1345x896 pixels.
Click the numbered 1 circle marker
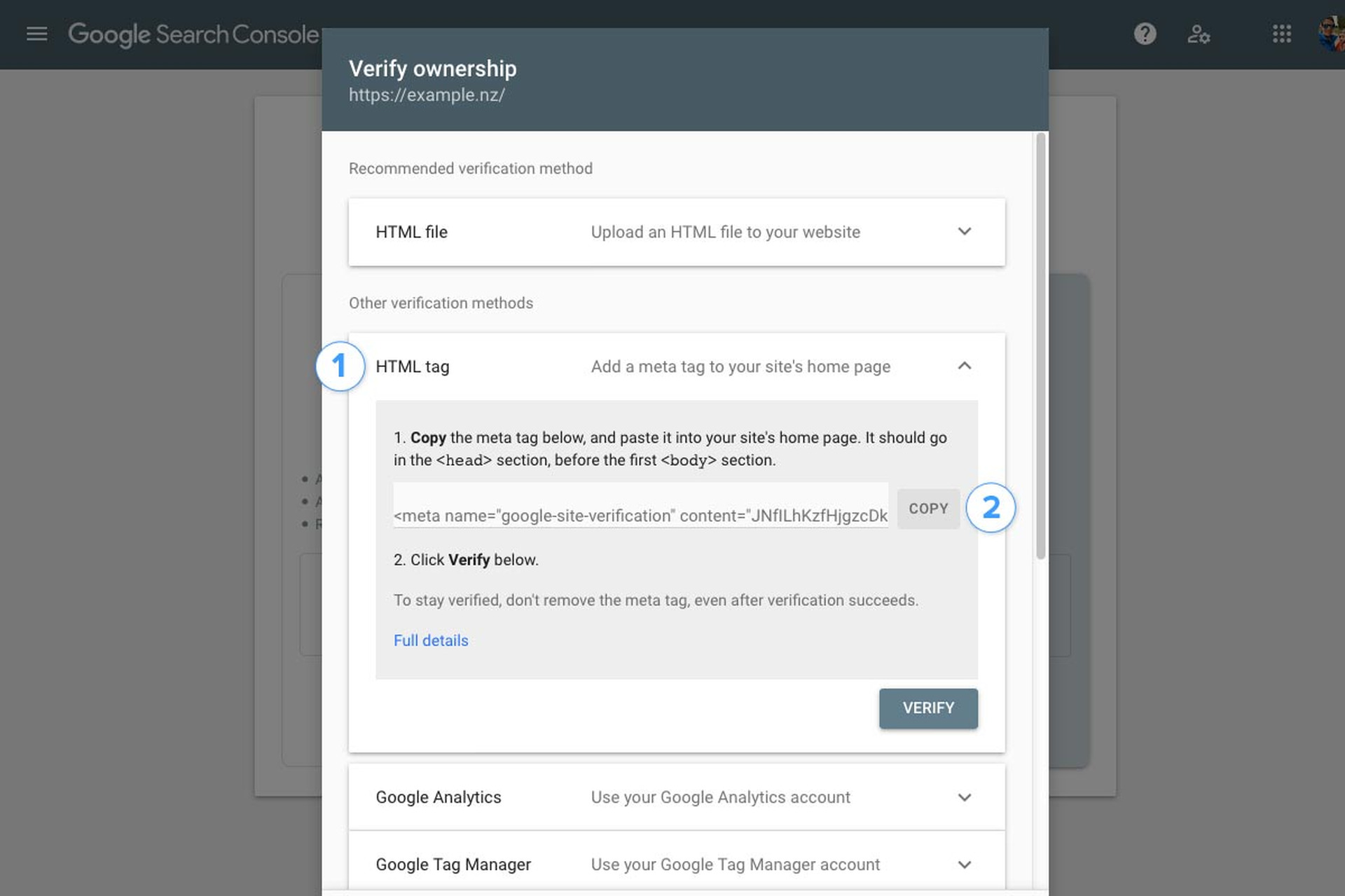point(340,366)
